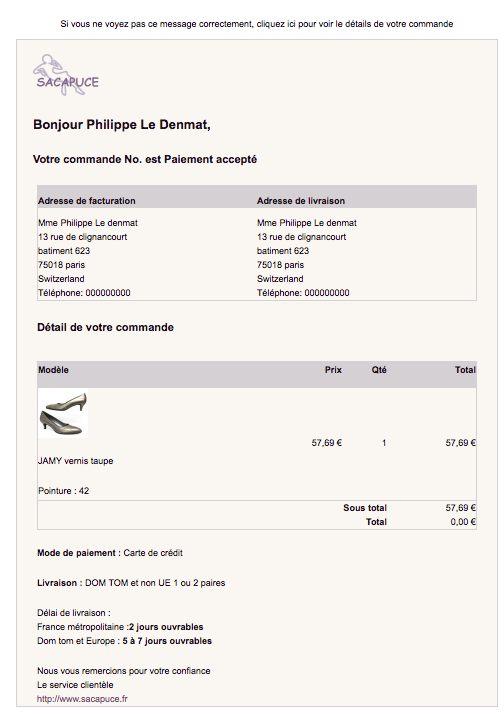Viewport: 504px width, 723px height.
Task: Click the JAMY vernis taupe product name
Action: [76, 461]
